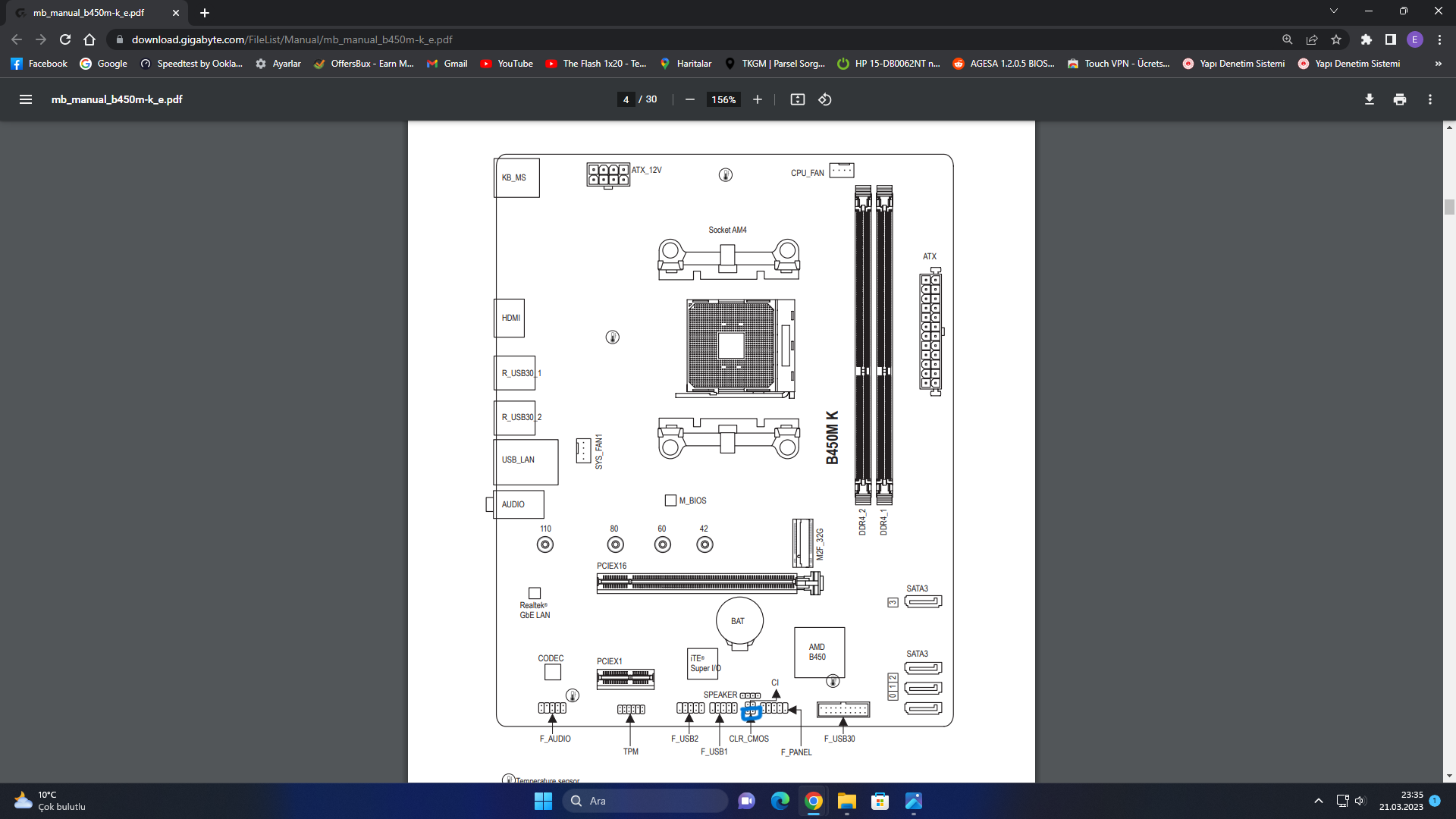1456x819 pixels.
Task: Open the profile avatar menu
Action: click(1415, 39)
